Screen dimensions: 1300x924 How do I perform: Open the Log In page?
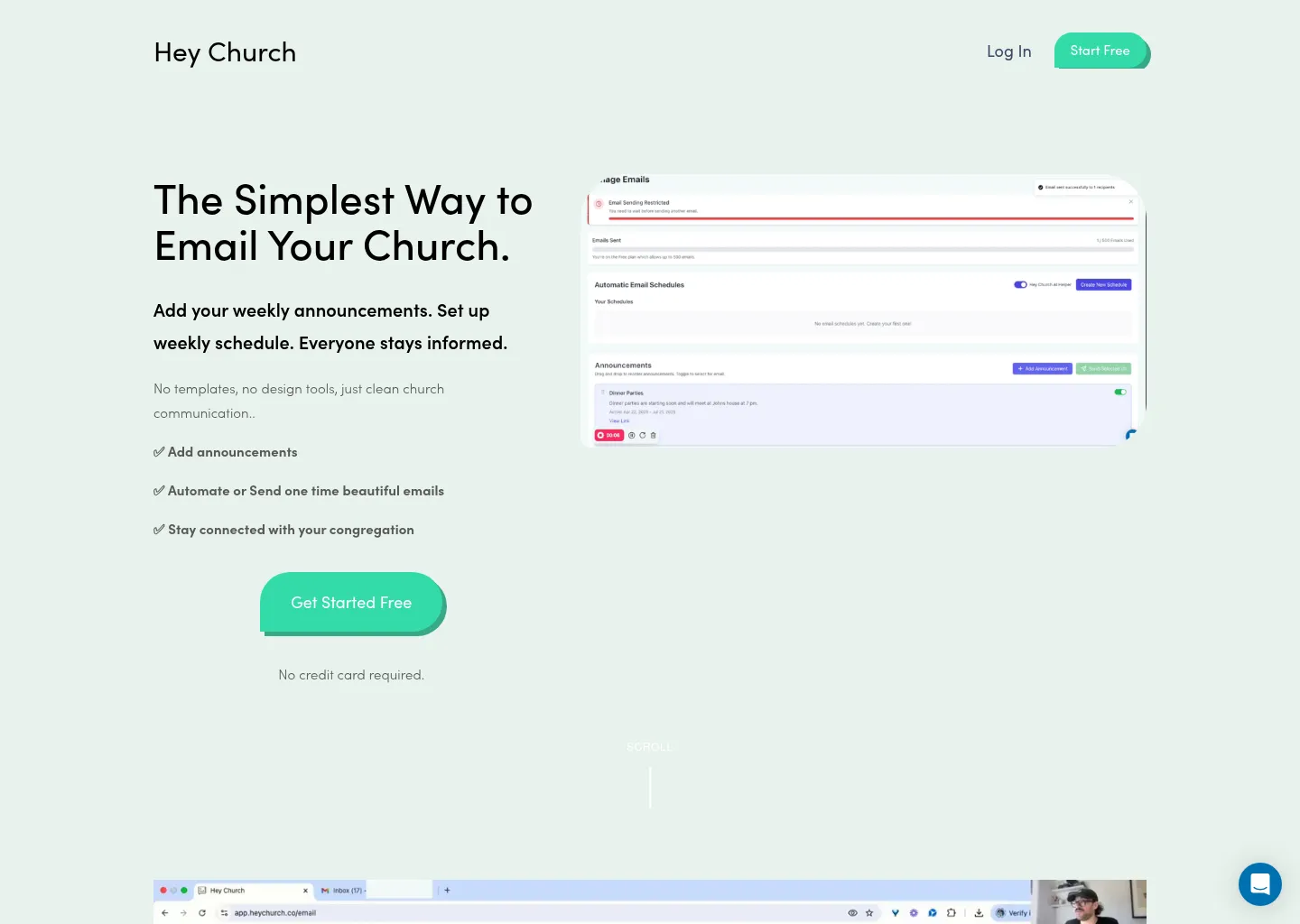pos(1008,51)
